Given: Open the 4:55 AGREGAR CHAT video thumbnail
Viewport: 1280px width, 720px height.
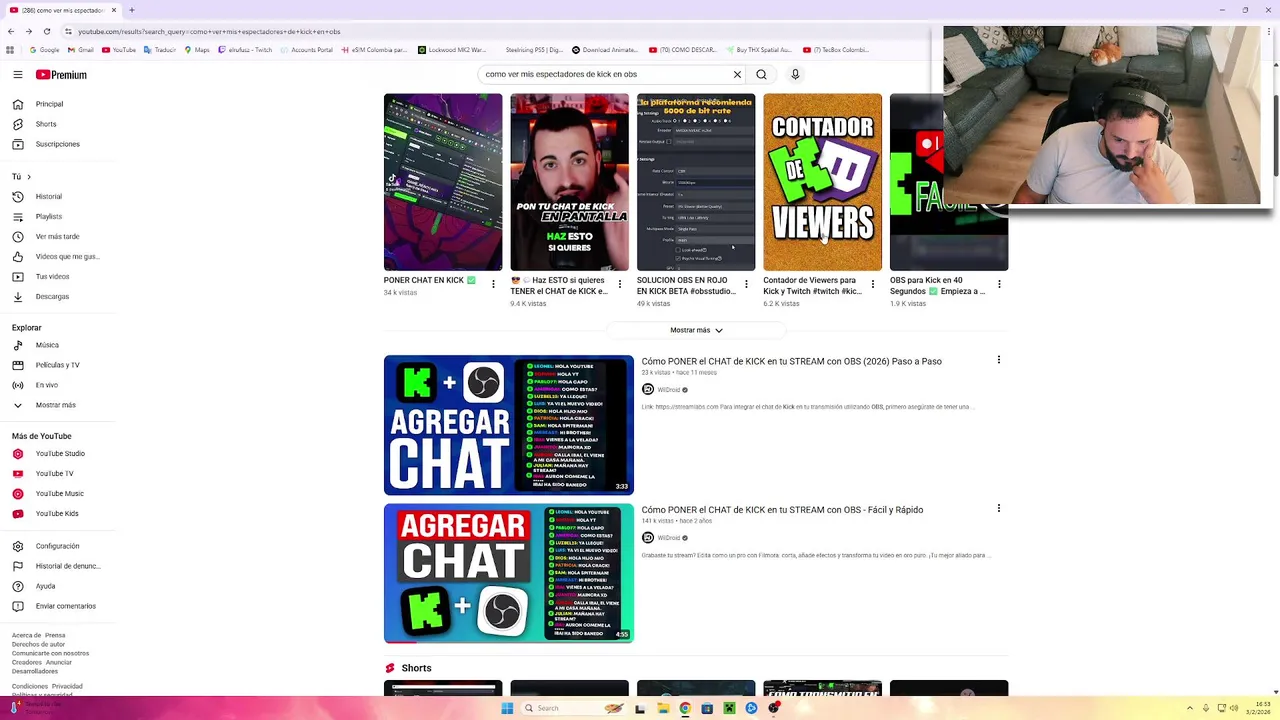Looking at the screenshot, I should point(509,573).
